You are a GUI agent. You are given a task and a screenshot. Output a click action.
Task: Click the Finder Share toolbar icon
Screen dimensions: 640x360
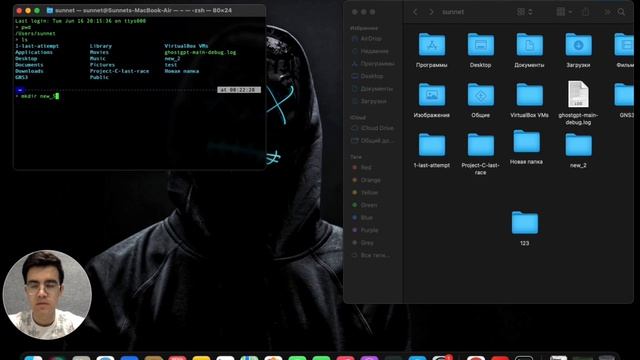[x=585, y=12]
